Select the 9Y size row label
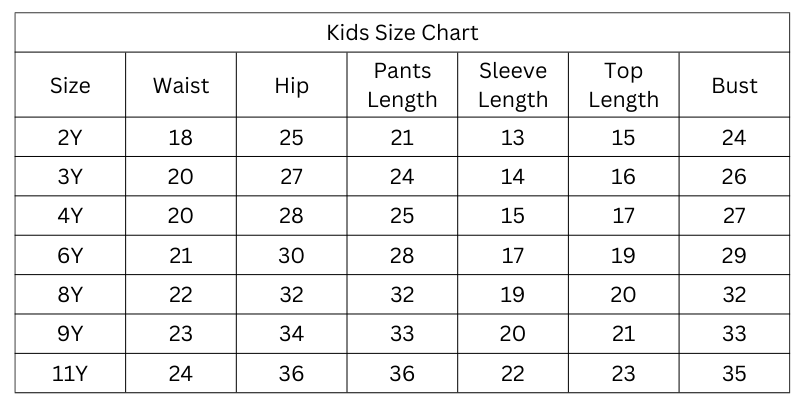 click(70, 334)
